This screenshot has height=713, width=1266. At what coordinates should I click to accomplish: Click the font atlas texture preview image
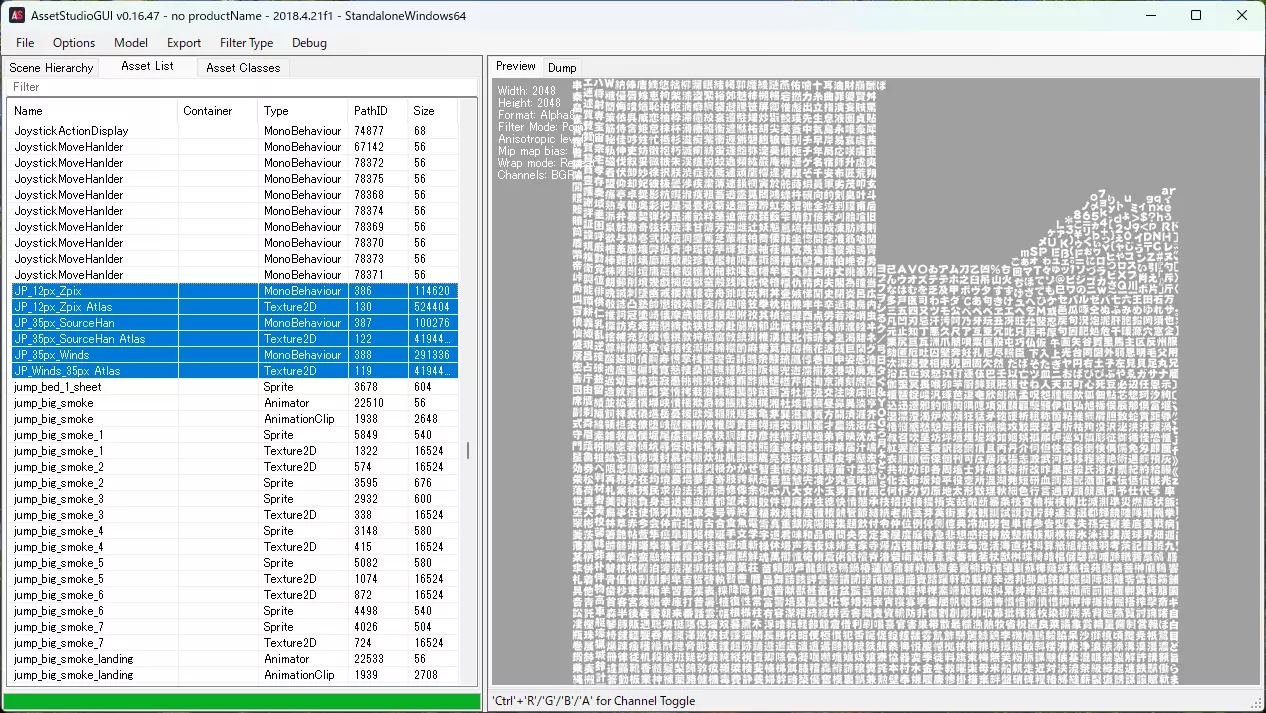876,383
